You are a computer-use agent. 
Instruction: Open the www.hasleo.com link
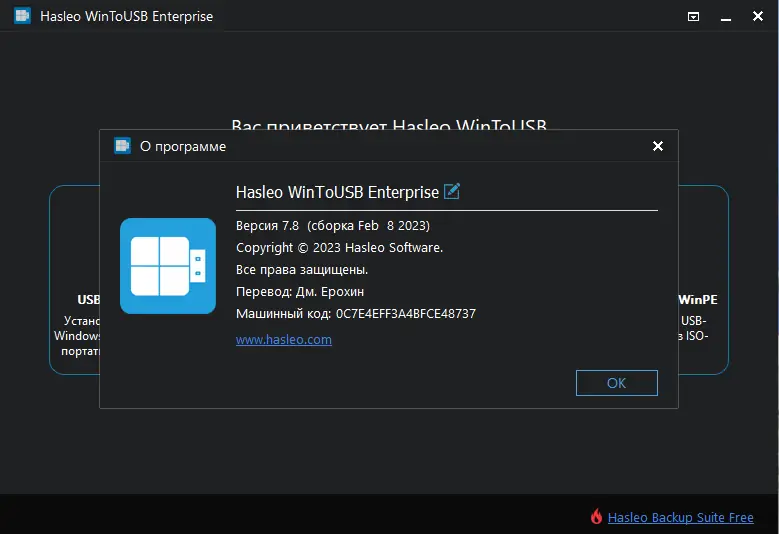pyautogui.click(x=284, y=340)
